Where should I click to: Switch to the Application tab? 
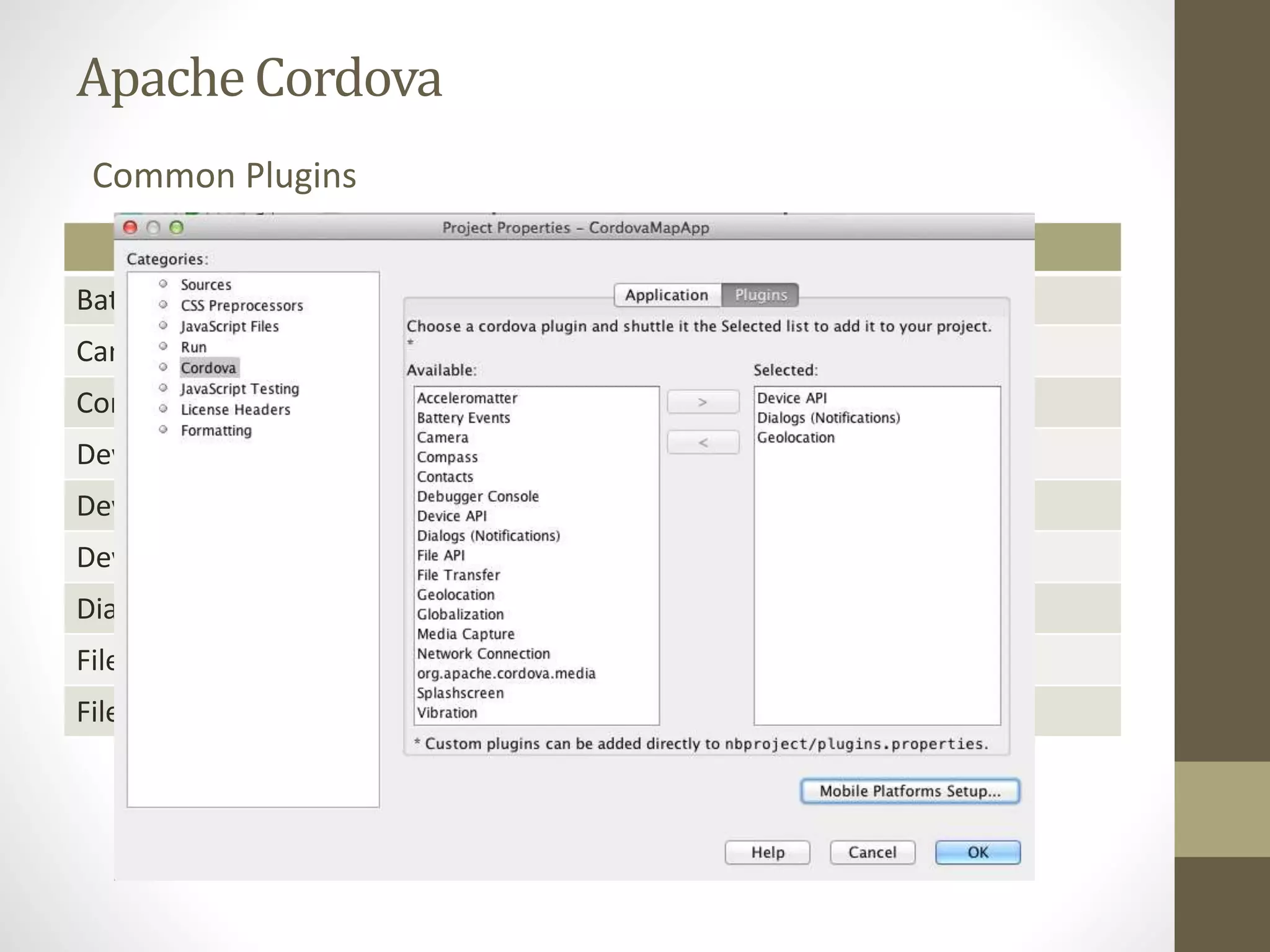coord(667,295)
